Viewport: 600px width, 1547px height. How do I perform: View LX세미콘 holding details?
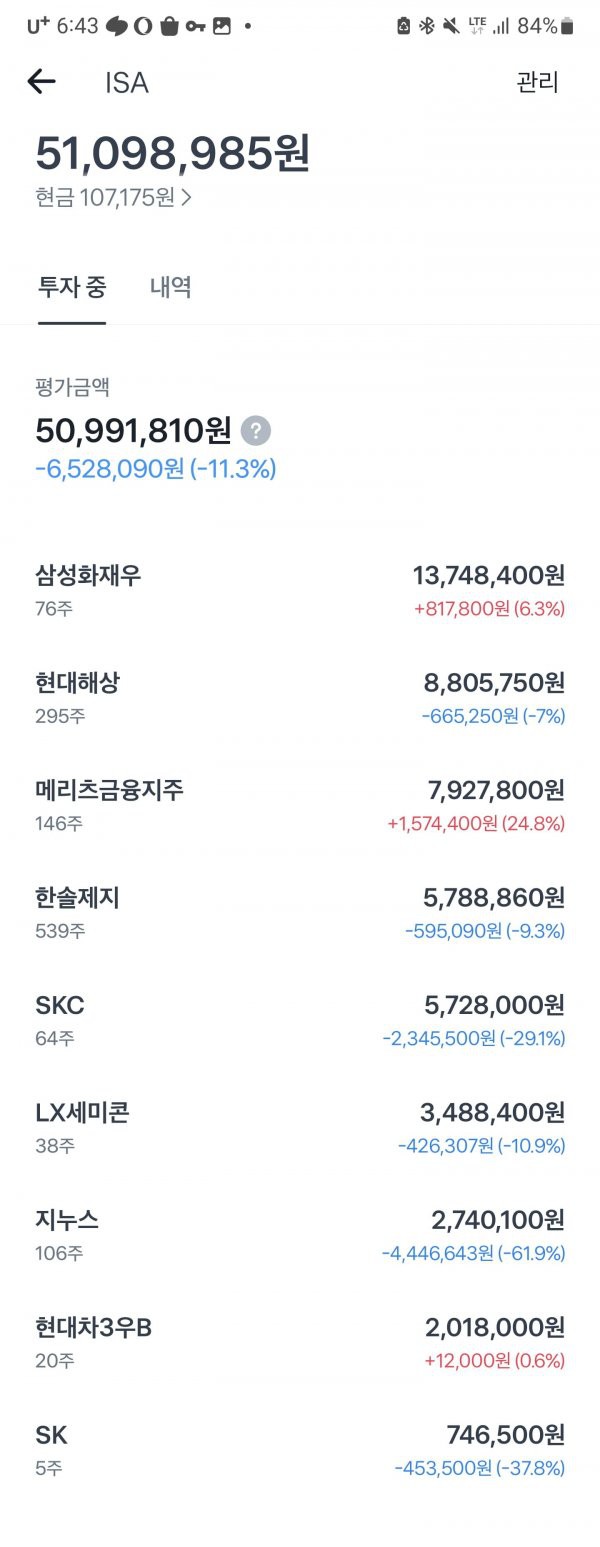pyautogui.click(x=300, y=1128)
